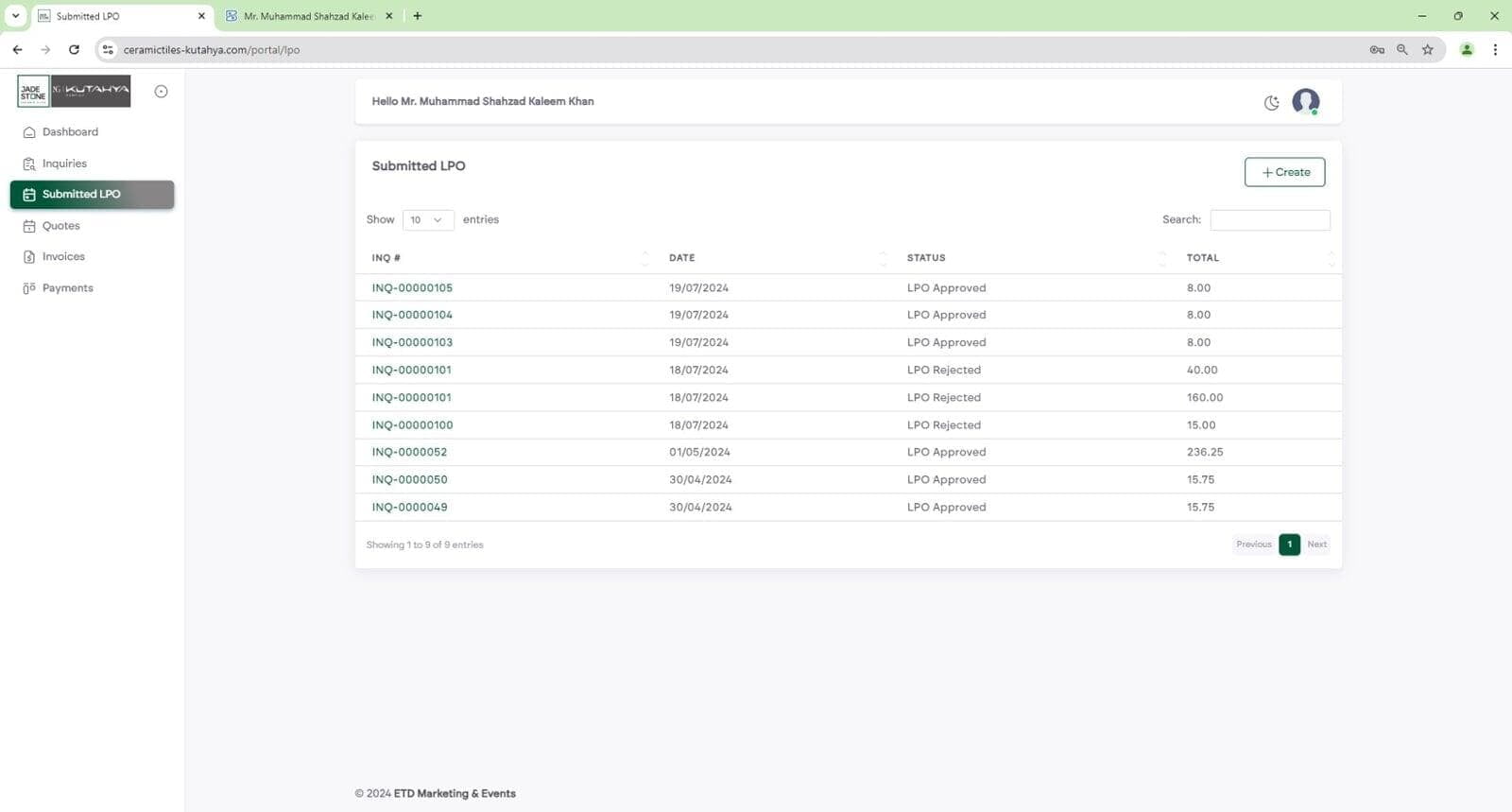Open inquiry INQ-00000104
The width and height of the screenshot is (1512, 812).
412,315
